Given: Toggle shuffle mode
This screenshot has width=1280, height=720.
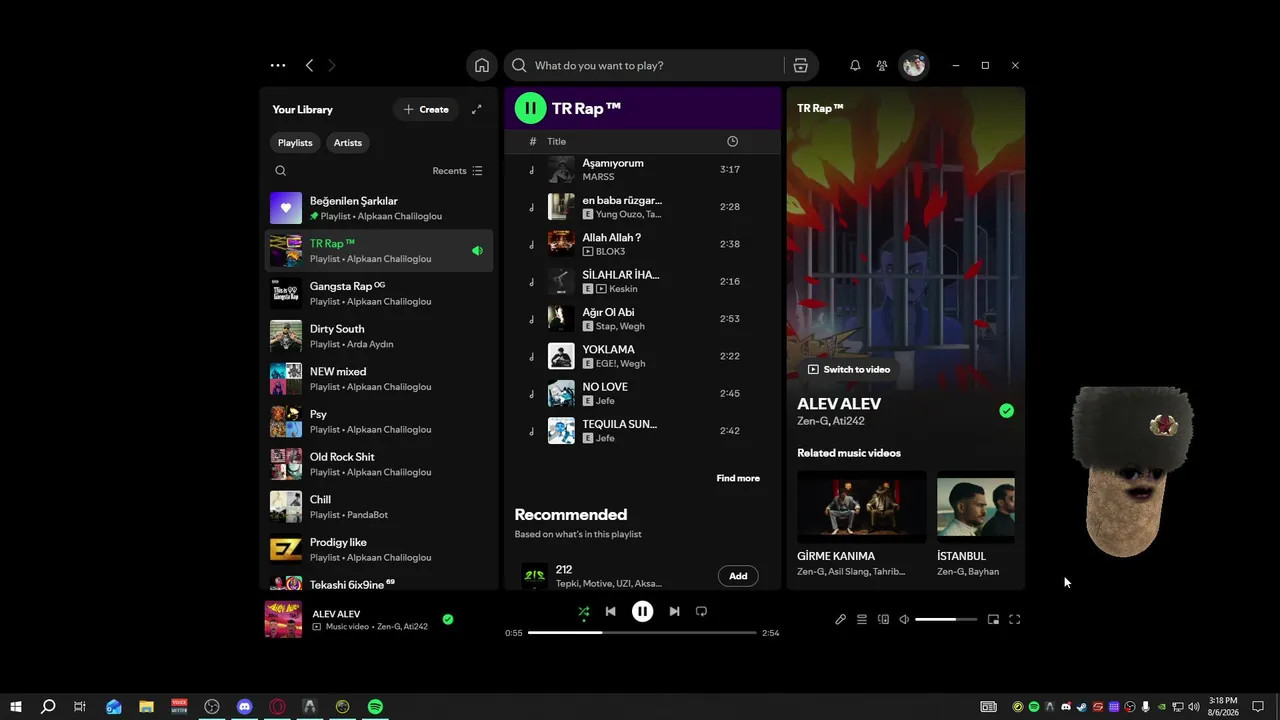Looking at the screenshot, I should pos(583,611).
